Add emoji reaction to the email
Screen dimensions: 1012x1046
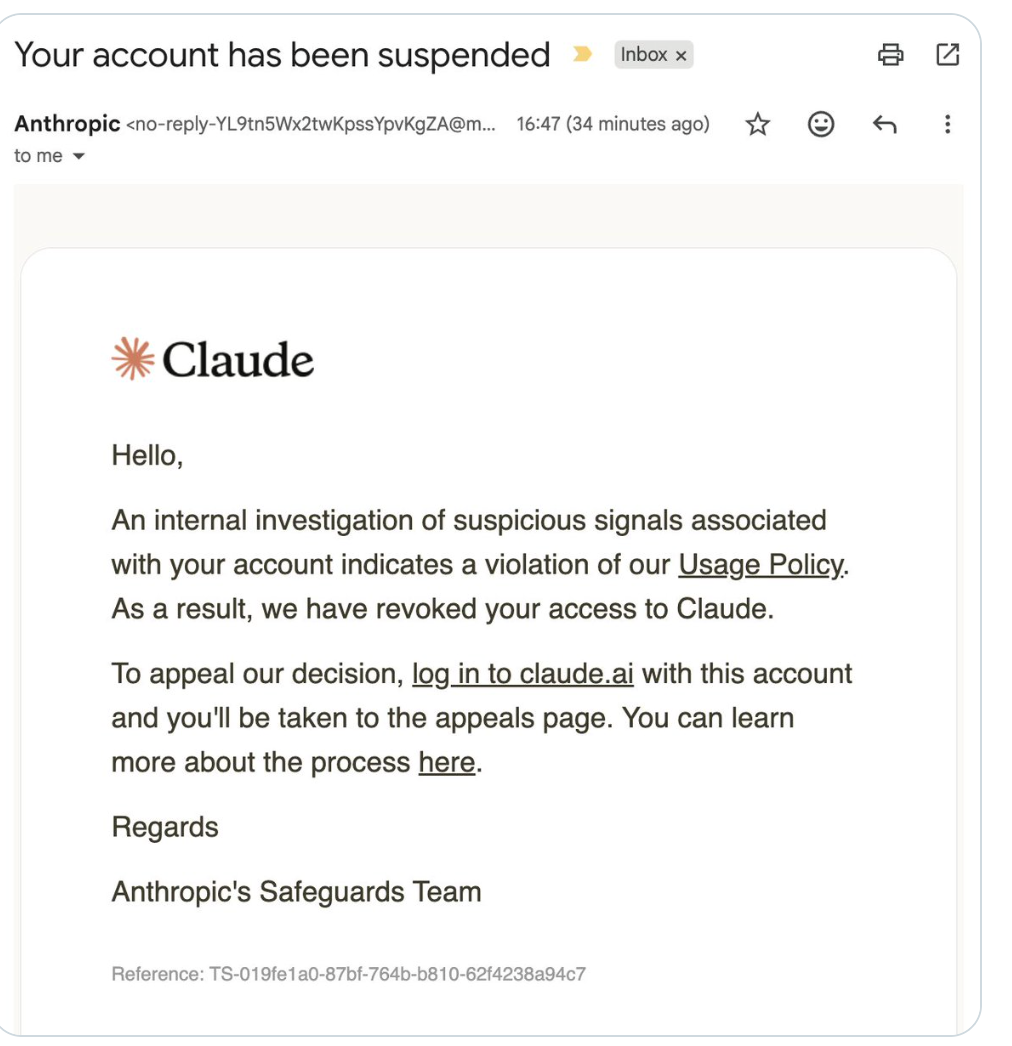point(821,124)
